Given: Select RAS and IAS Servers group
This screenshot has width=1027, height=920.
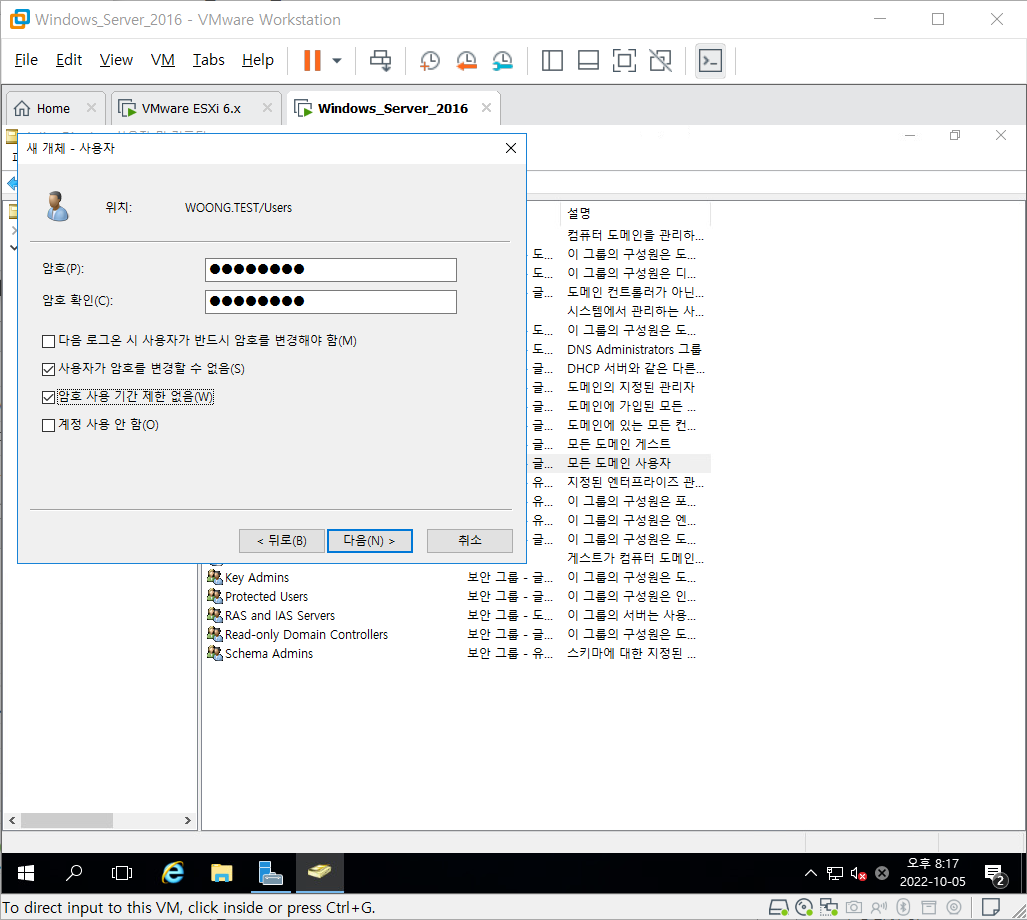Looking at the screenshot, I should [280, 616].
